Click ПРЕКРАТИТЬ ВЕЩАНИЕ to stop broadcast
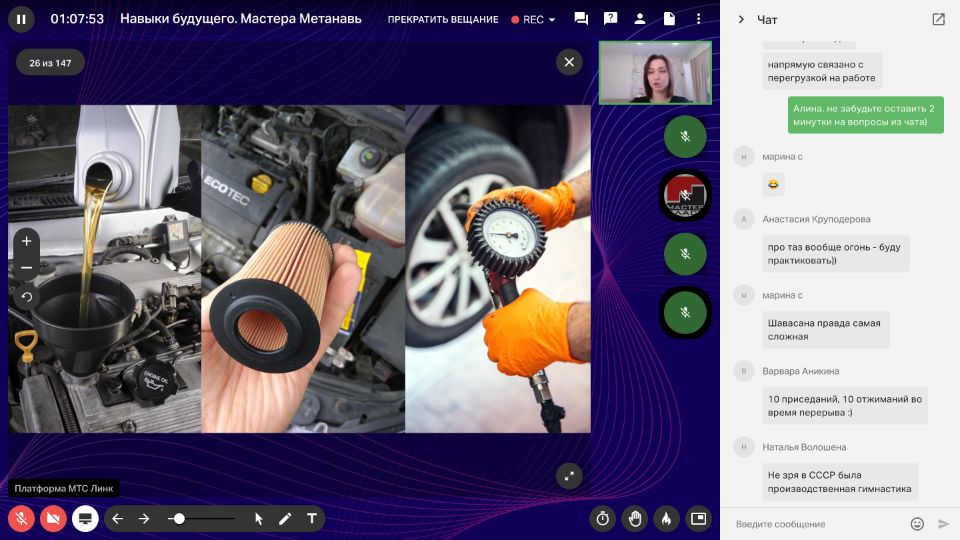This screenshot has height=540, width=960. pyautogui.click(x=442, y=19)
